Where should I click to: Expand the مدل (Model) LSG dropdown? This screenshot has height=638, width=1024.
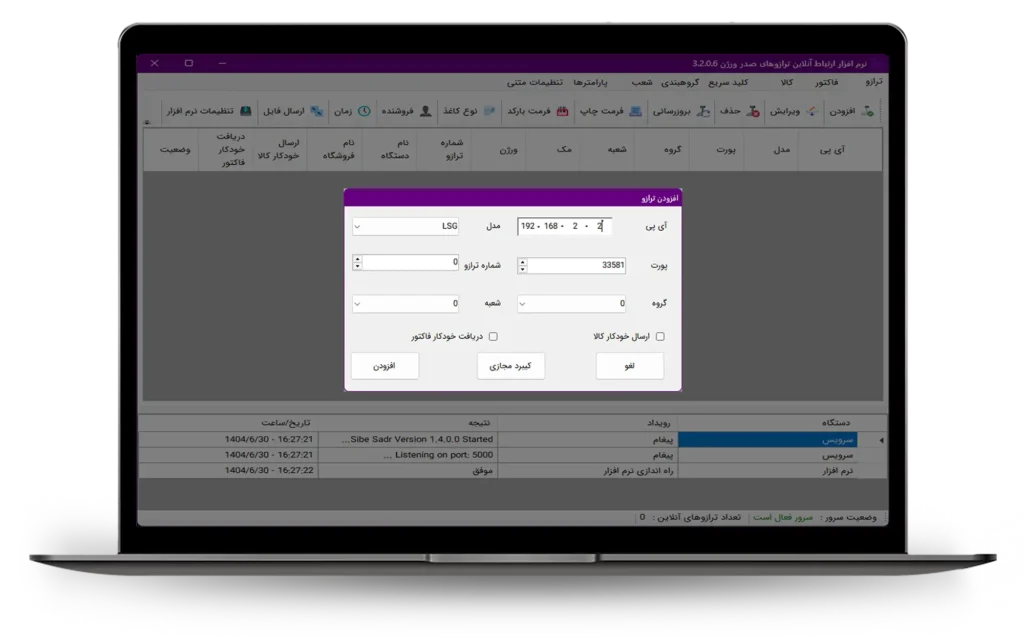[358, 227]
